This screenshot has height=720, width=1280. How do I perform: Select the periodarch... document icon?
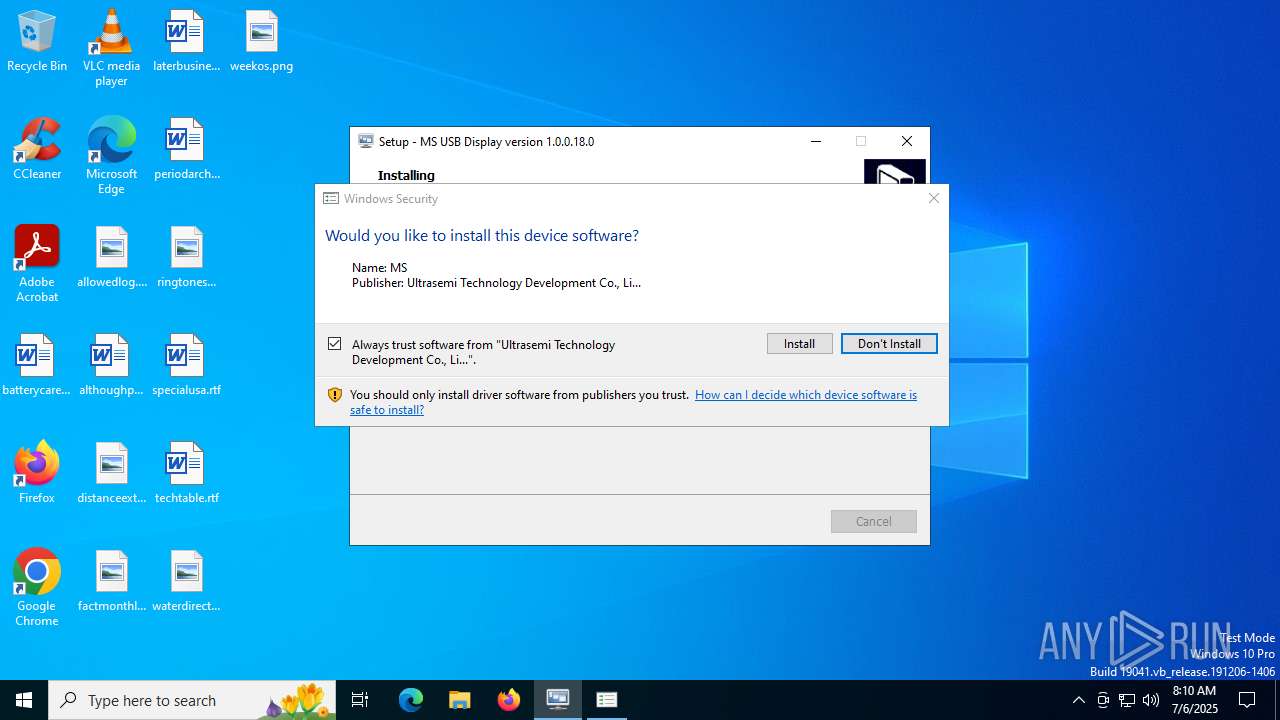pyautogui.click(x=186, y=149)
